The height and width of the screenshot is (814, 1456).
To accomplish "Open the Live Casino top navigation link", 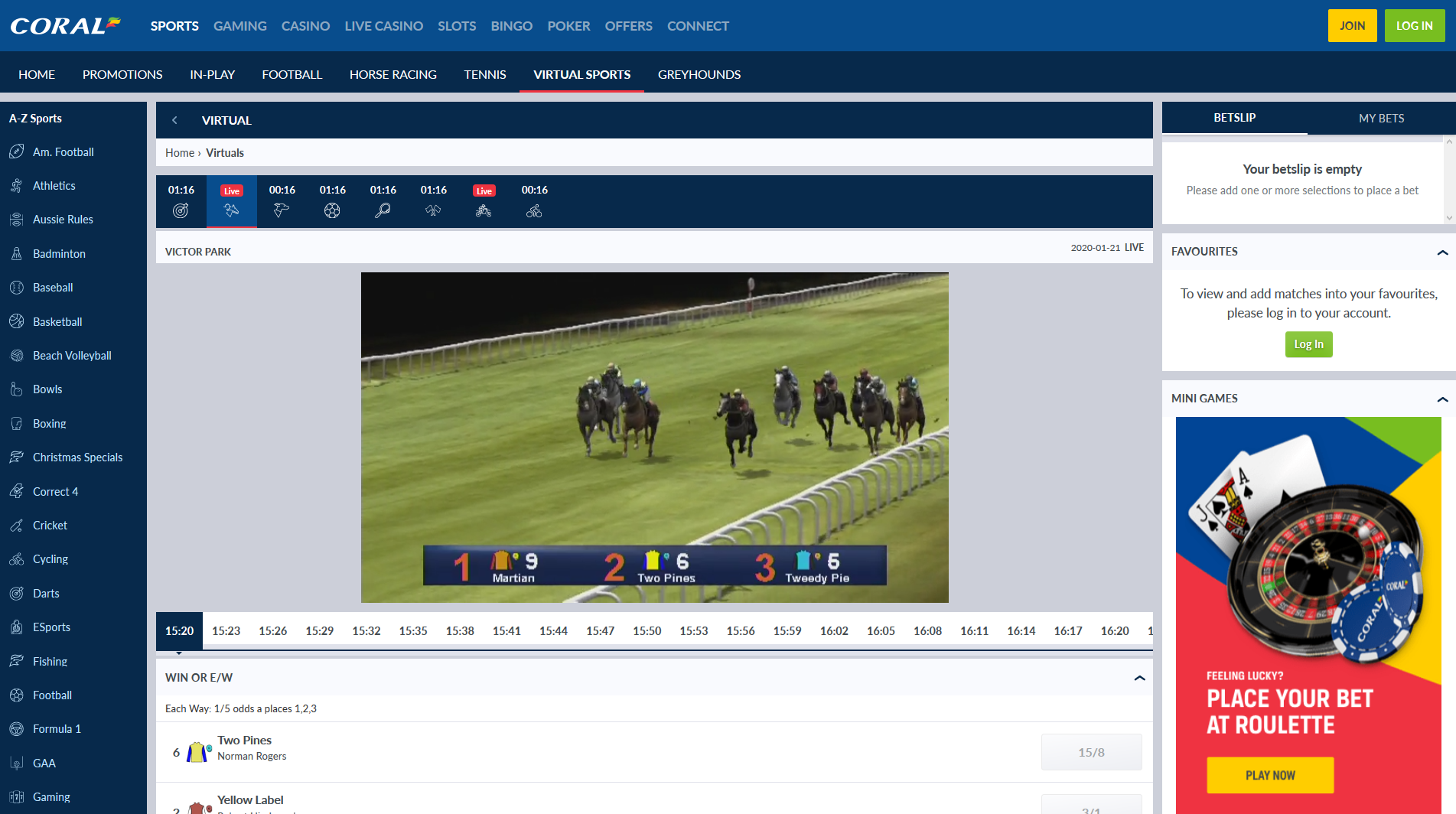I will [383, 26].
